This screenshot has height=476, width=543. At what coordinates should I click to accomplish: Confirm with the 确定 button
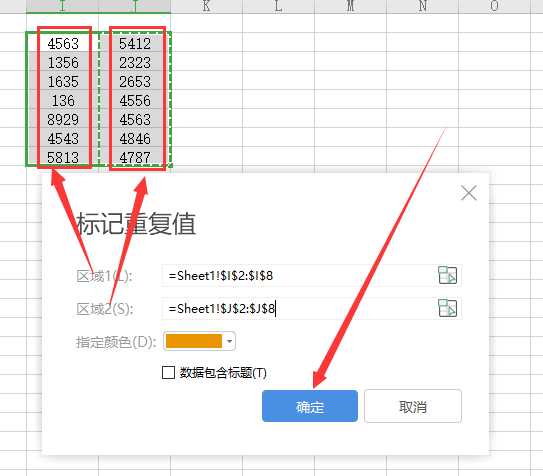[310, 406]
